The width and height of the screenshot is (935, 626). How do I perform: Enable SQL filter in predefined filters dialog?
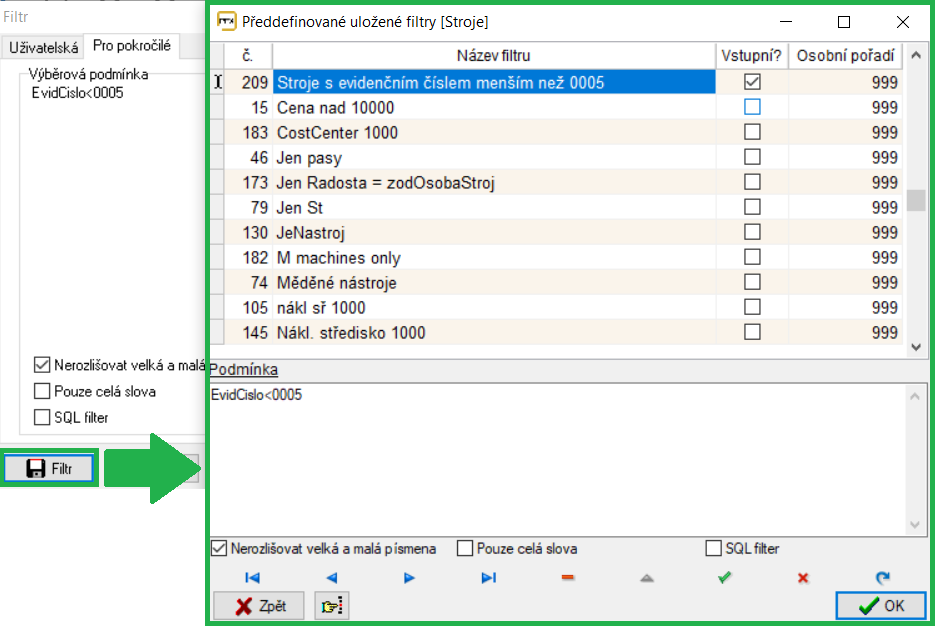point(713,549)
